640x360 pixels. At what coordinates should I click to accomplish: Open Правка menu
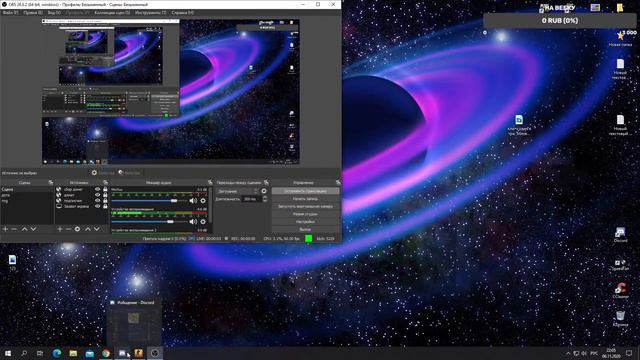tap(33, 13)
